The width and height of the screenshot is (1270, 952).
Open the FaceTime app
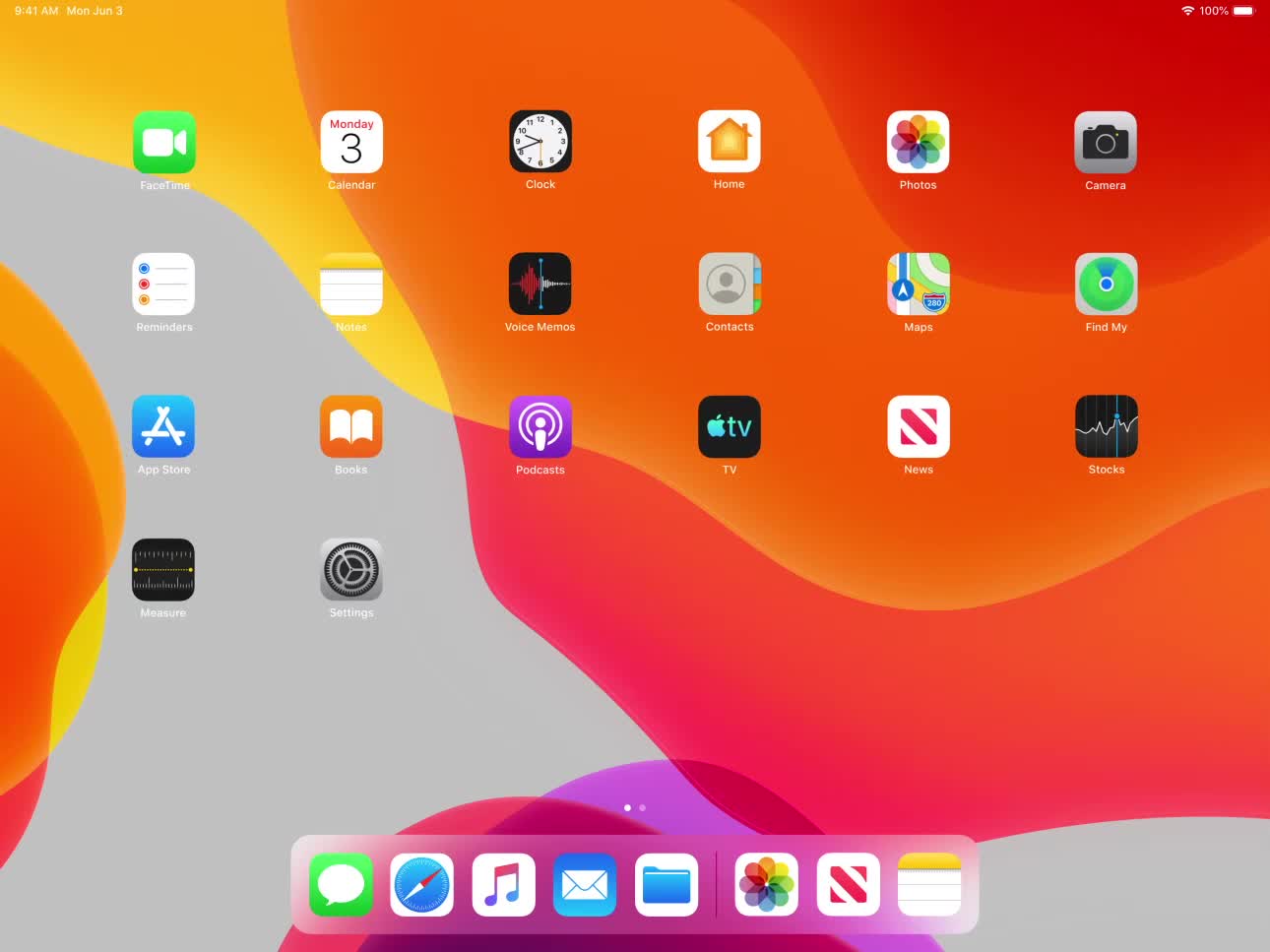point(164,142)
